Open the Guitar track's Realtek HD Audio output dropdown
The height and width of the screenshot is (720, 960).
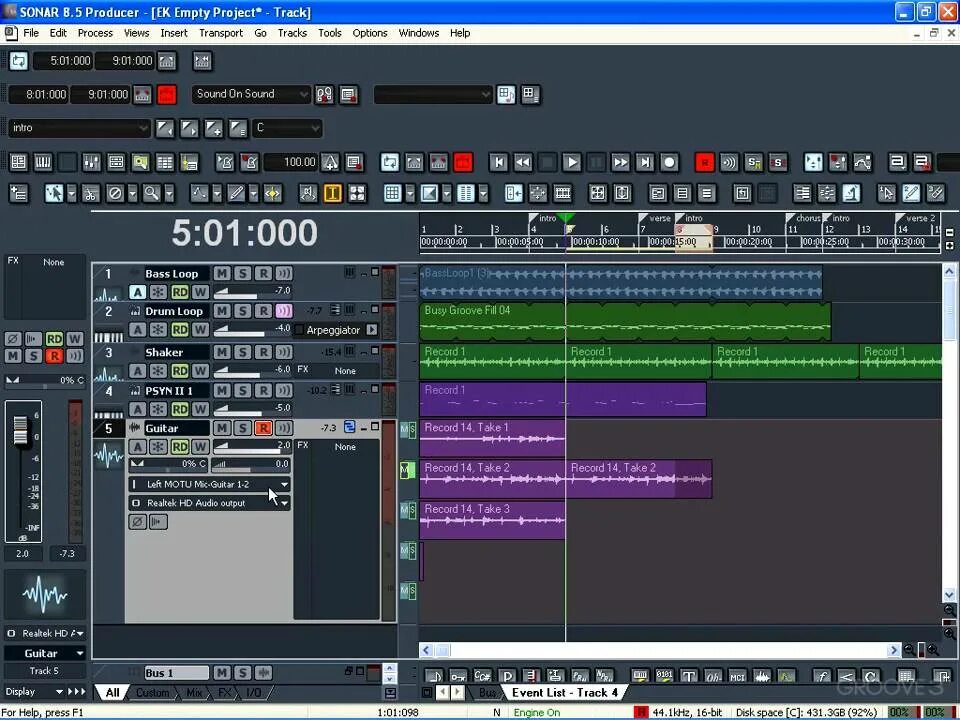(209, 503)
